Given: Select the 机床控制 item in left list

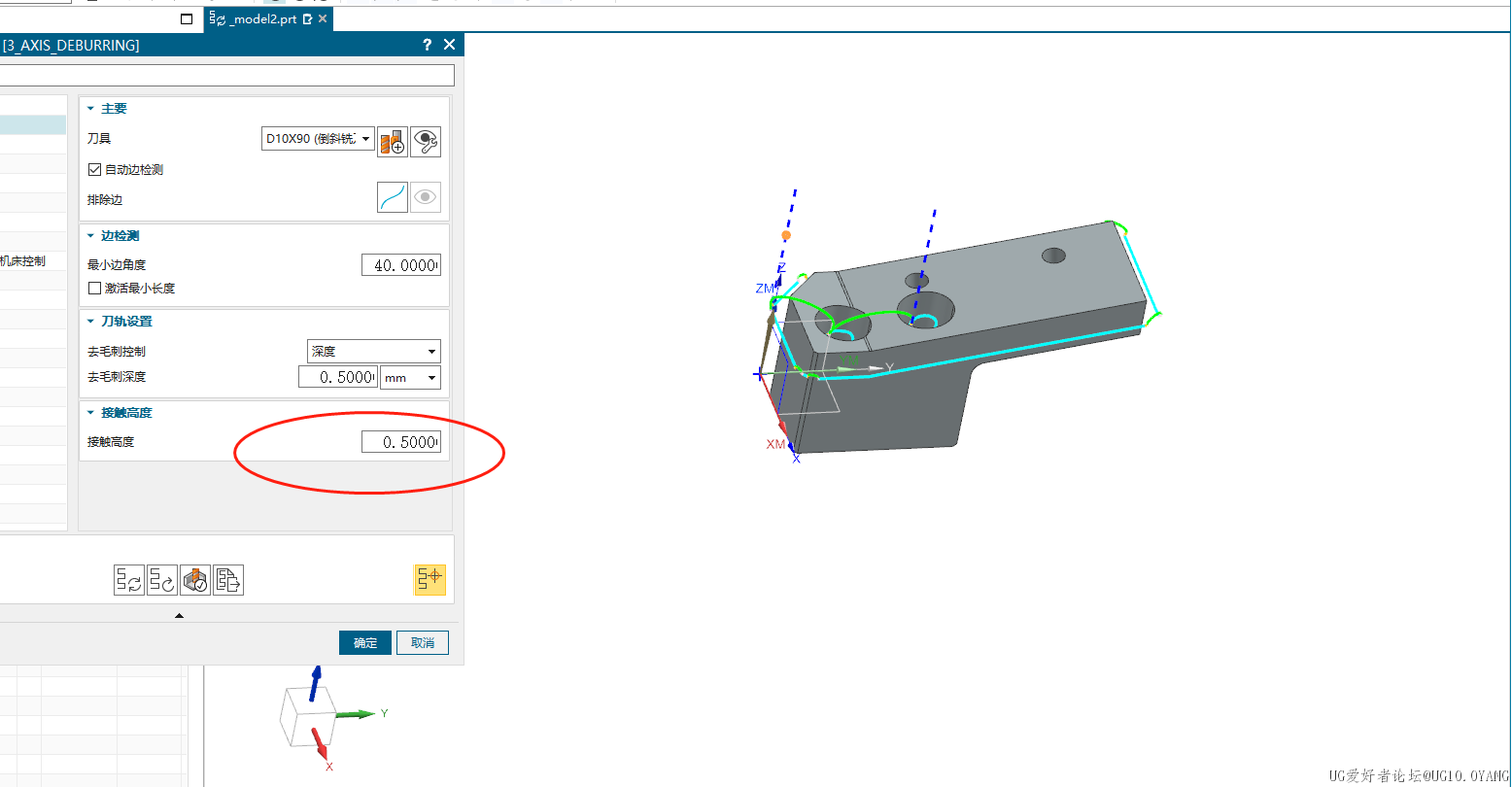Looking at the screenshot, I should point(22,260).
